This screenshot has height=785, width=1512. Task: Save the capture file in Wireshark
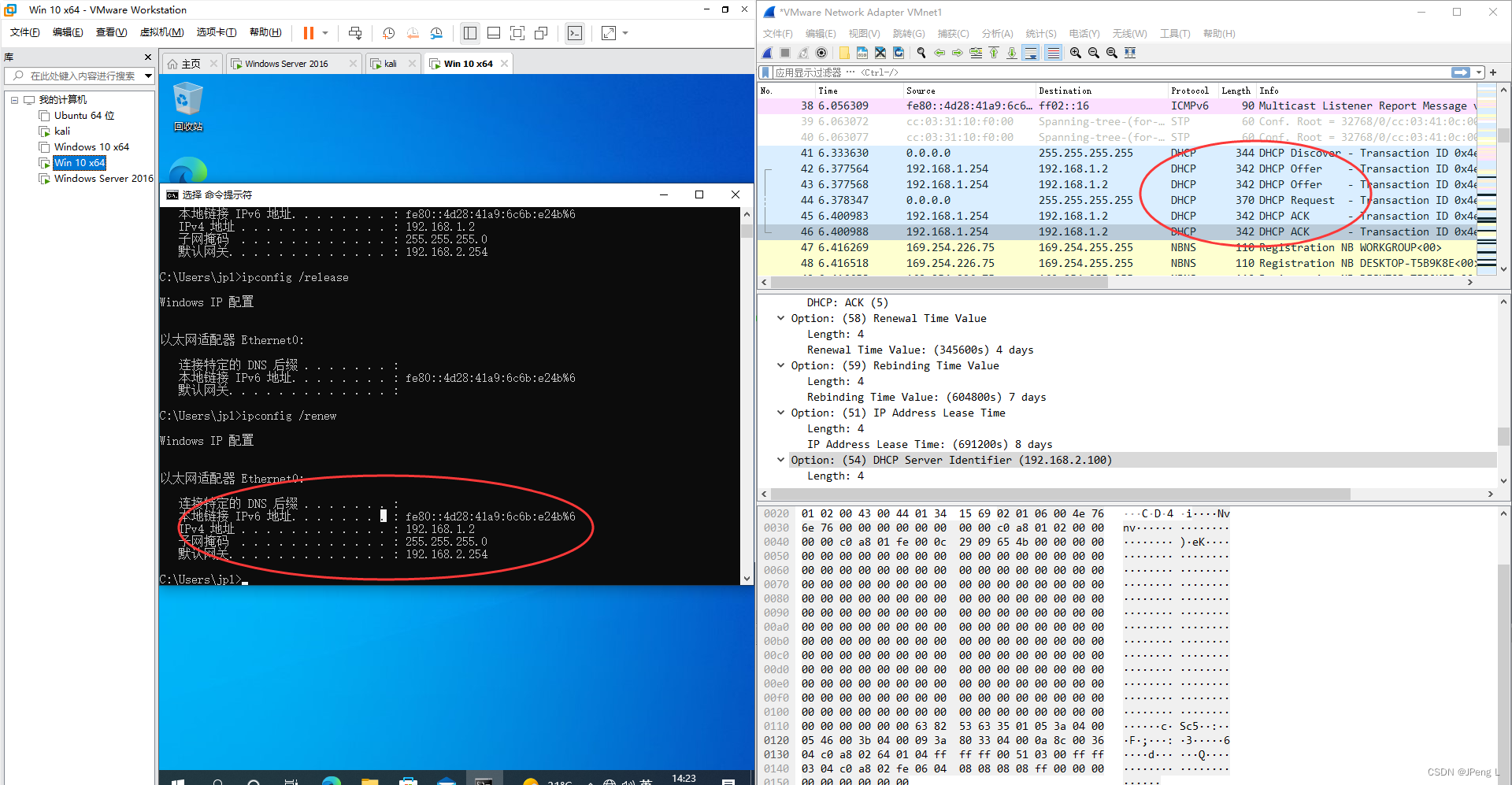862,53
